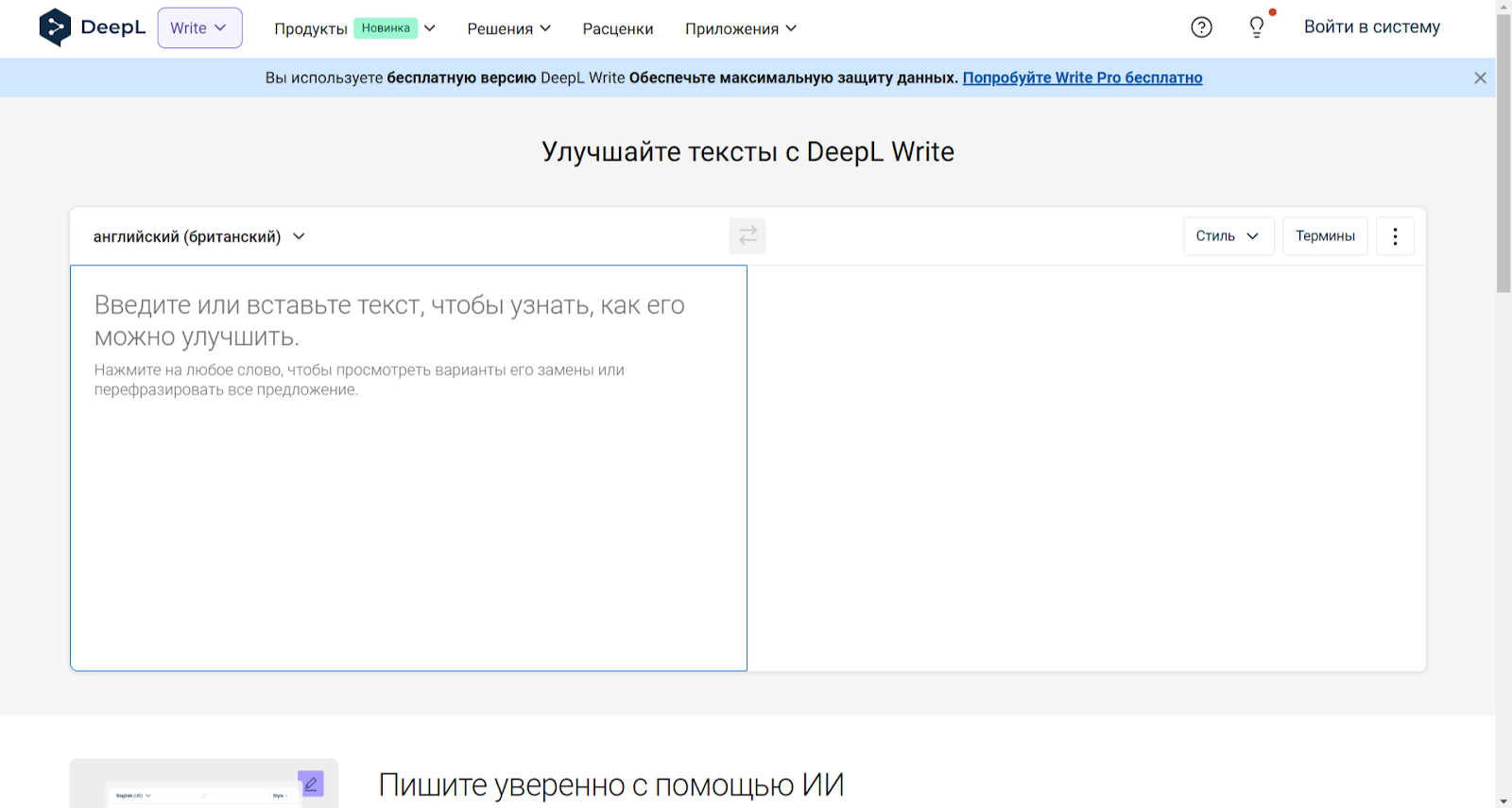
Task: Expand the Решения menu
Action: pyautogui.click(x=508, y=28)
